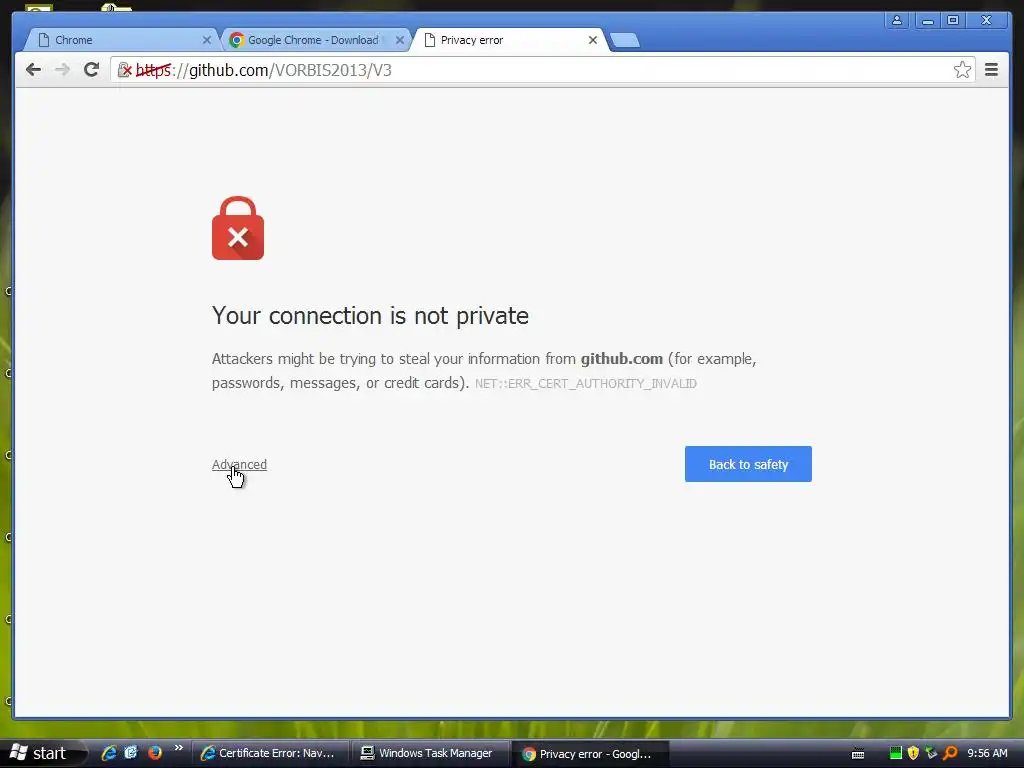Viewport: 1024px width, 768px height.
Task: Switch to Windows Task Manager taskbar button
Action: point(430,753)
